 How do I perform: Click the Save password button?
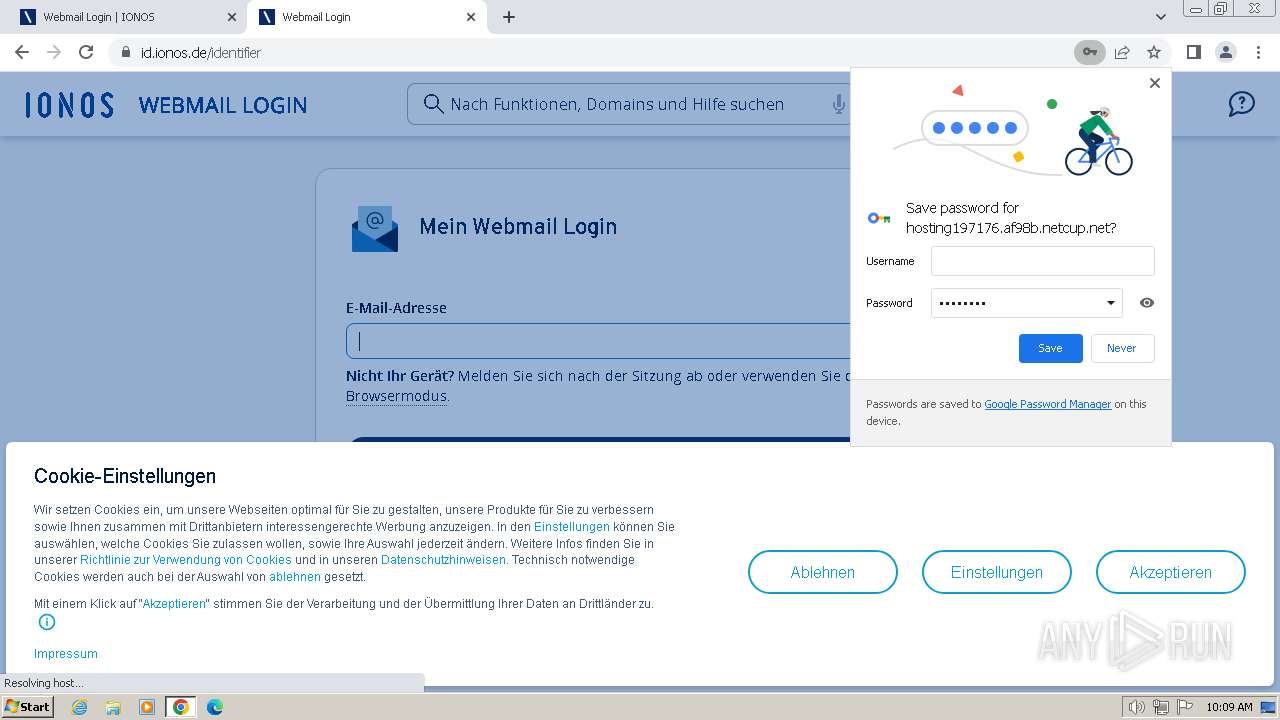point(1050,348)
